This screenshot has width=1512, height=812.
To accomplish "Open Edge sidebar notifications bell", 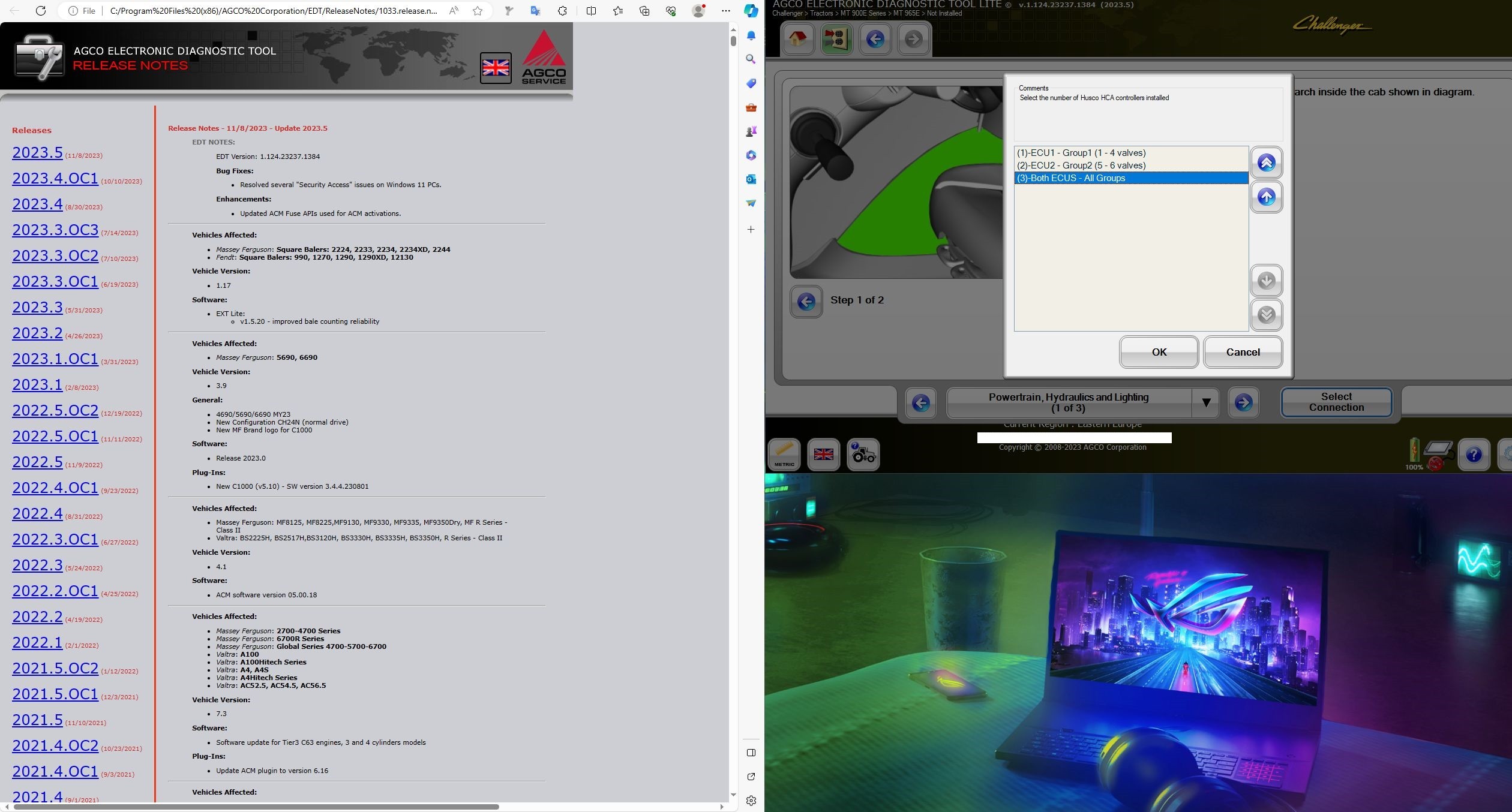I will [751, 35].
